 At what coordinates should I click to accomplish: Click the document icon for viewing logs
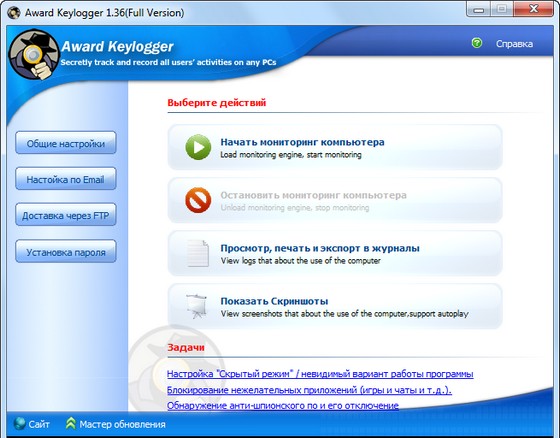tap(198, 253)
